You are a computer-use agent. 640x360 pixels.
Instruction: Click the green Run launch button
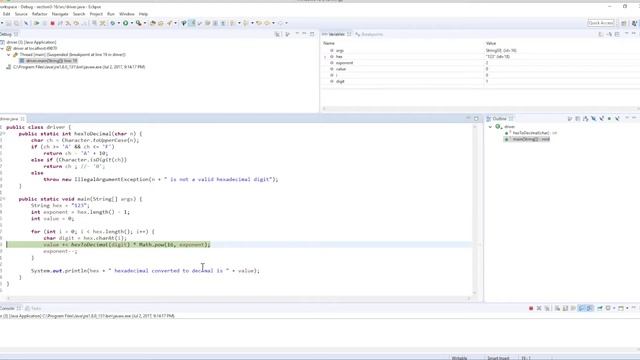pyautogui.click(x=126, y=23)
